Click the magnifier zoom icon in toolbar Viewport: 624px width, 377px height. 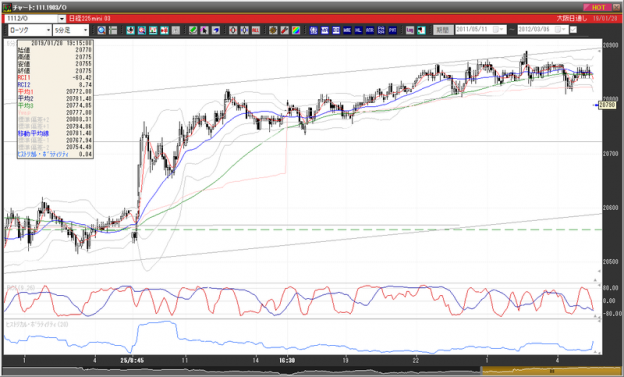[x=101, y=30]
